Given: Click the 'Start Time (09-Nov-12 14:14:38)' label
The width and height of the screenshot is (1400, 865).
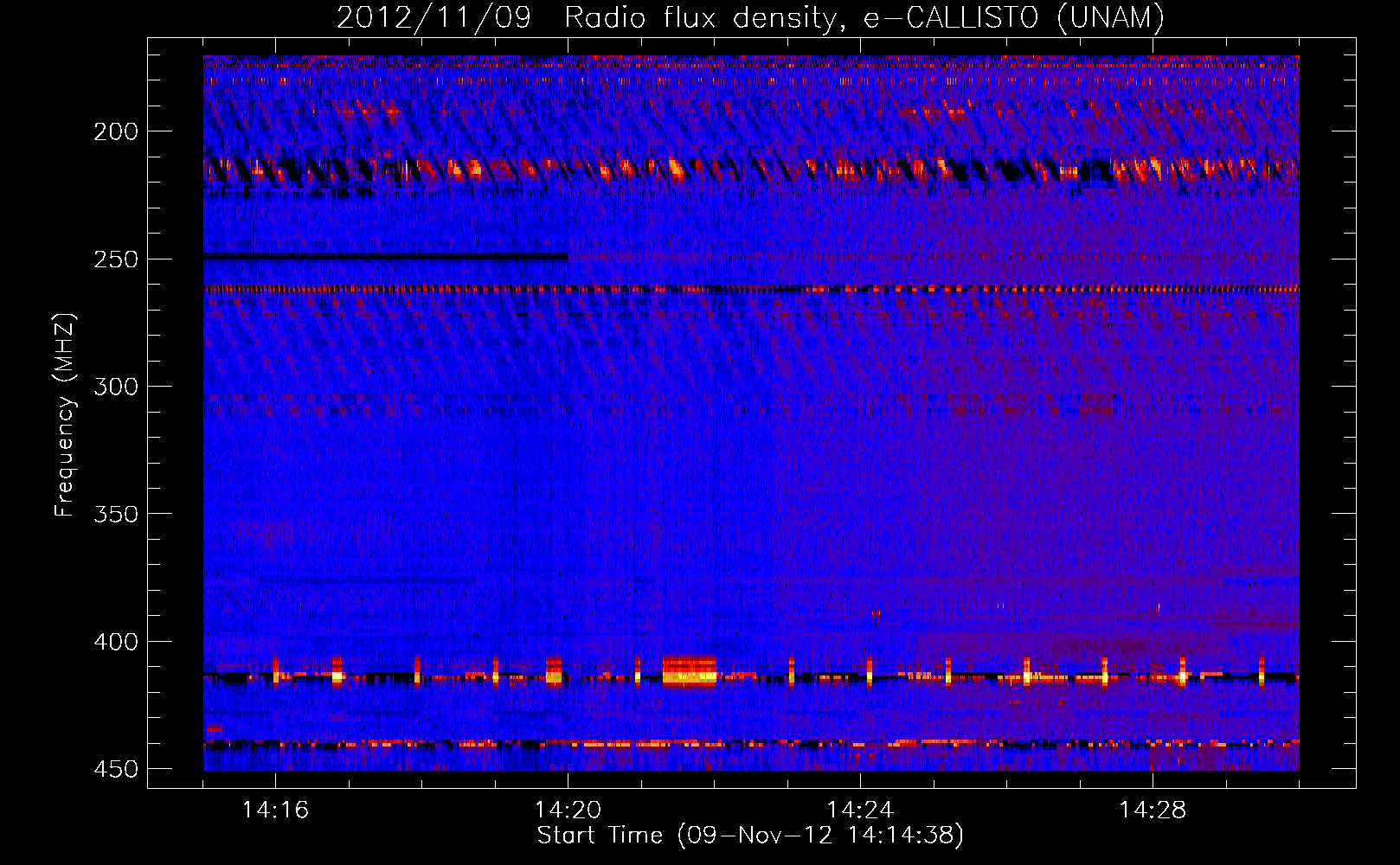Looking at the screenshot, I should click(750, 836).
